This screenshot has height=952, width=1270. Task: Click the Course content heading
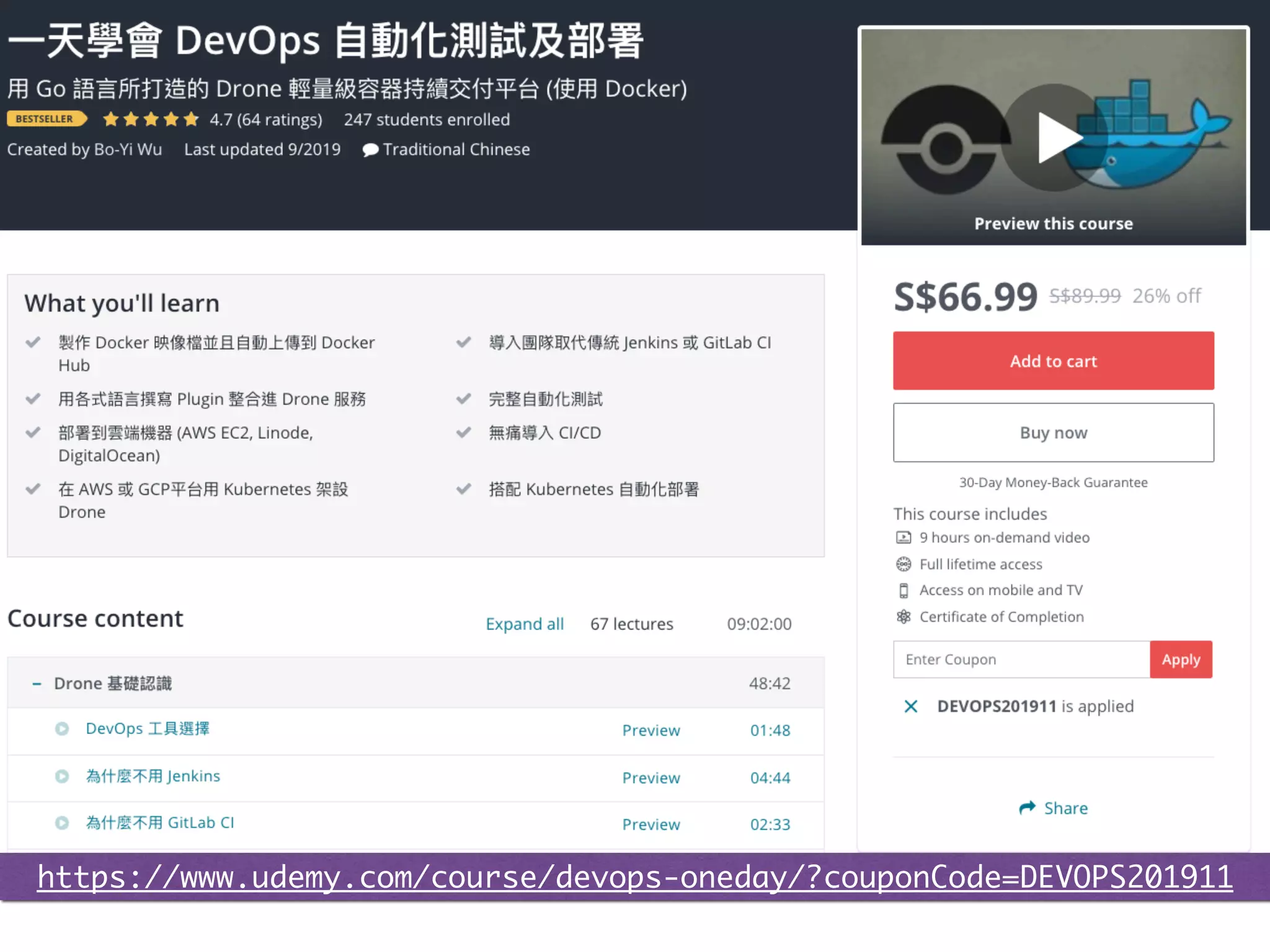[95, 619]
